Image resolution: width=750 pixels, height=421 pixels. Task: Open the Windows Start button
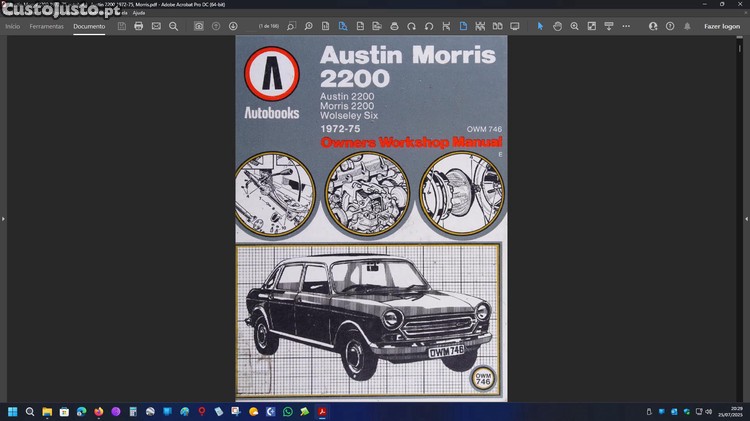(13, 411)
